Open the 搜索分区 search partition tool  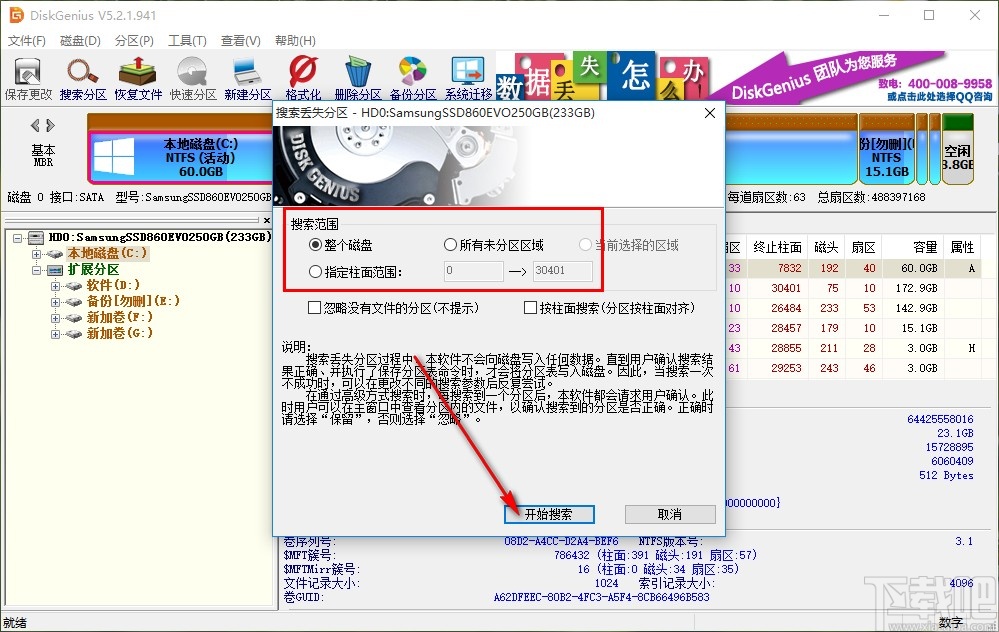tap(83, 78)
